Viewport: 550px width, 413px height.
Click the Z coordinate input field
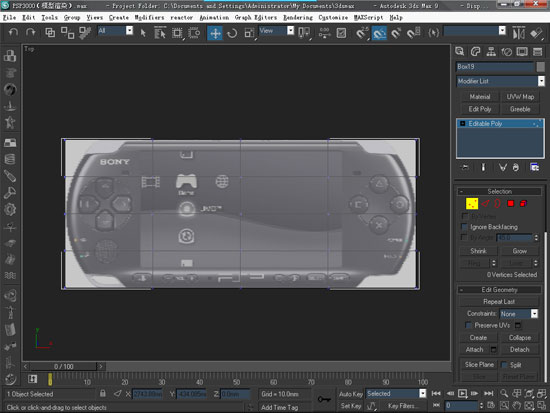[235, 394]
